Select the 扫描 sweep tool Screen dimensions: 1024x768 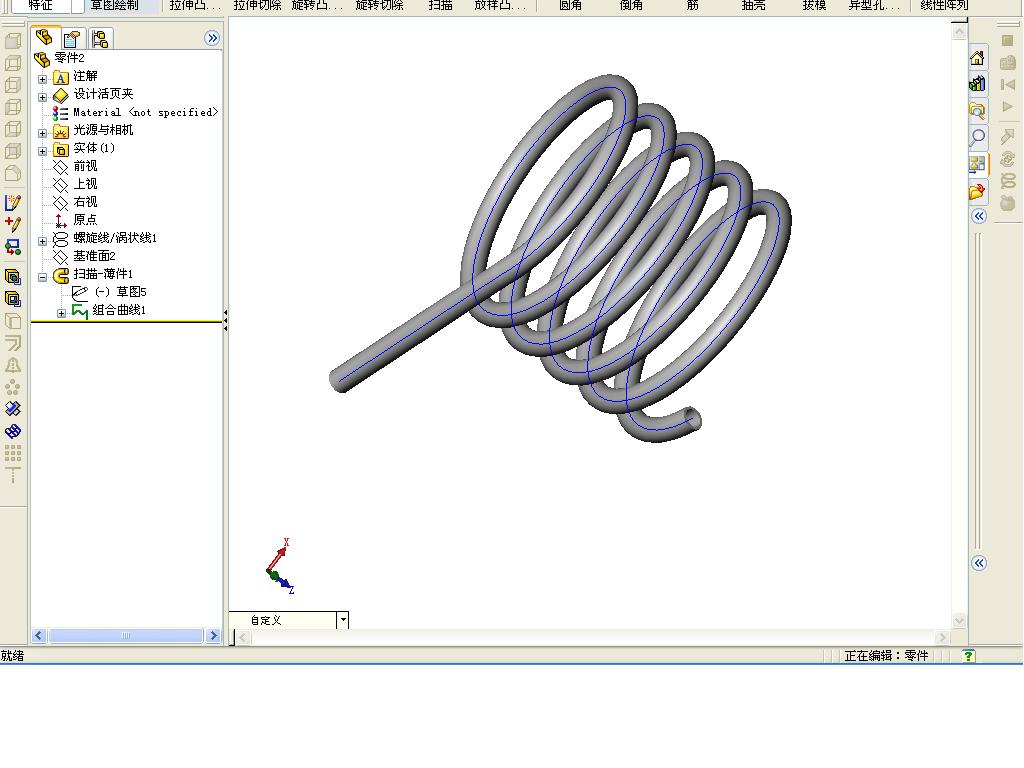[x=440, y=6]
